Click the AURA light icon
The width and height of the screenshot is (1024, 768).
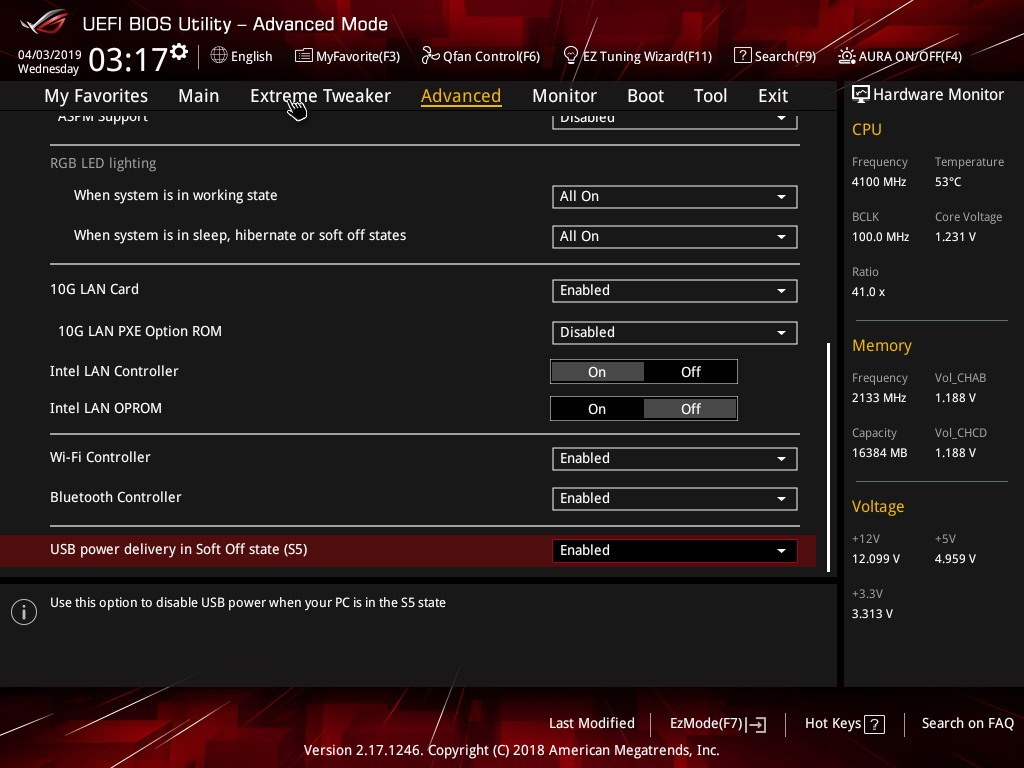(x=846, y=56)
